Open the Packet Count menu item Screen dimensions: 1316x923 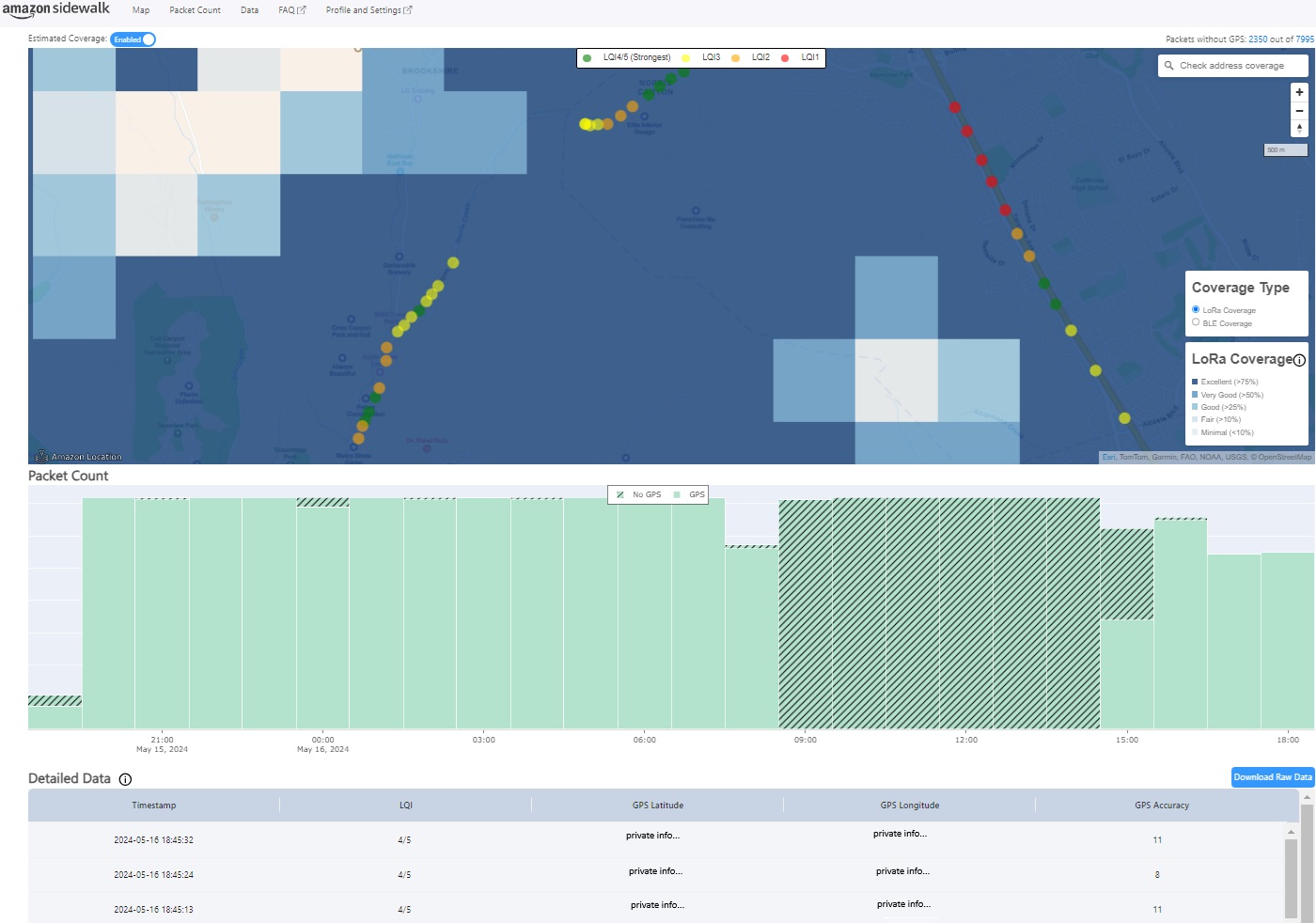[x=195, y=10]
